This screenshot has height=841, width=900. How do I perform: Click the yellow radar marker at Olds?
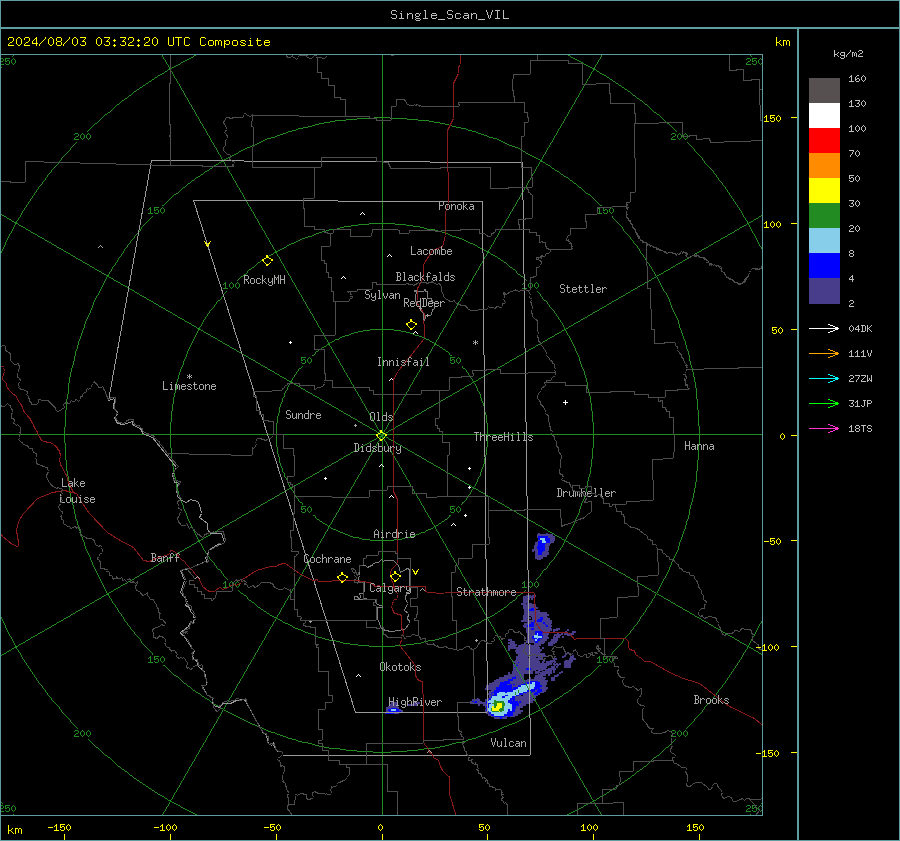[x=381, y=436]
